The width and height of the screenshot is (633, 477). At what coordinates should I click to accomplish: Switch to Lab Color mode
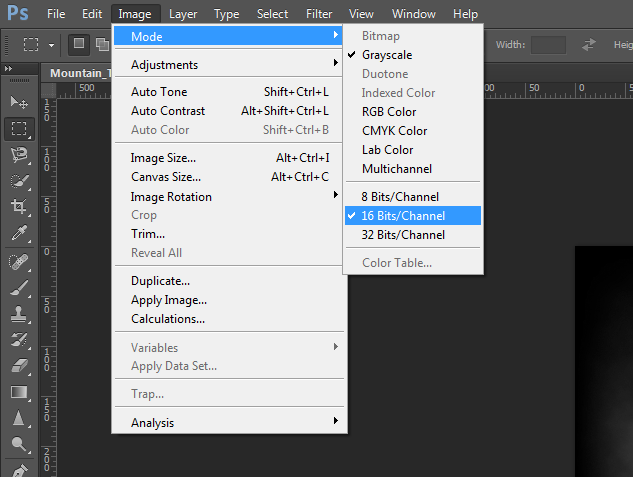413,150
